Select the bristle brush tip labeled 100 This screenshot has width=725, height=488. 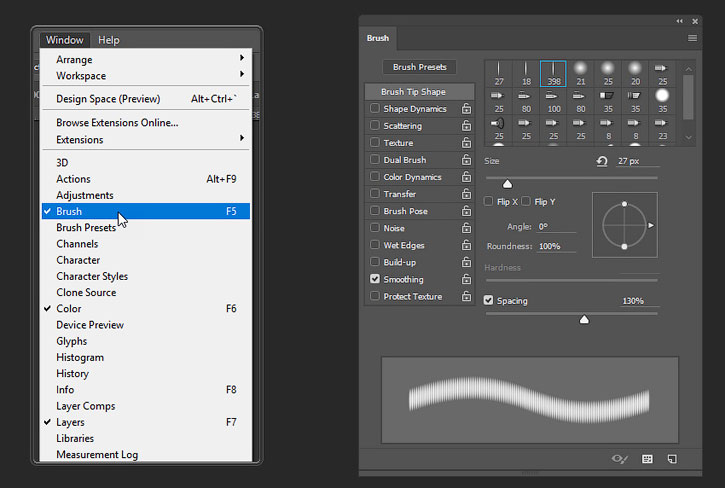[553, 101]
